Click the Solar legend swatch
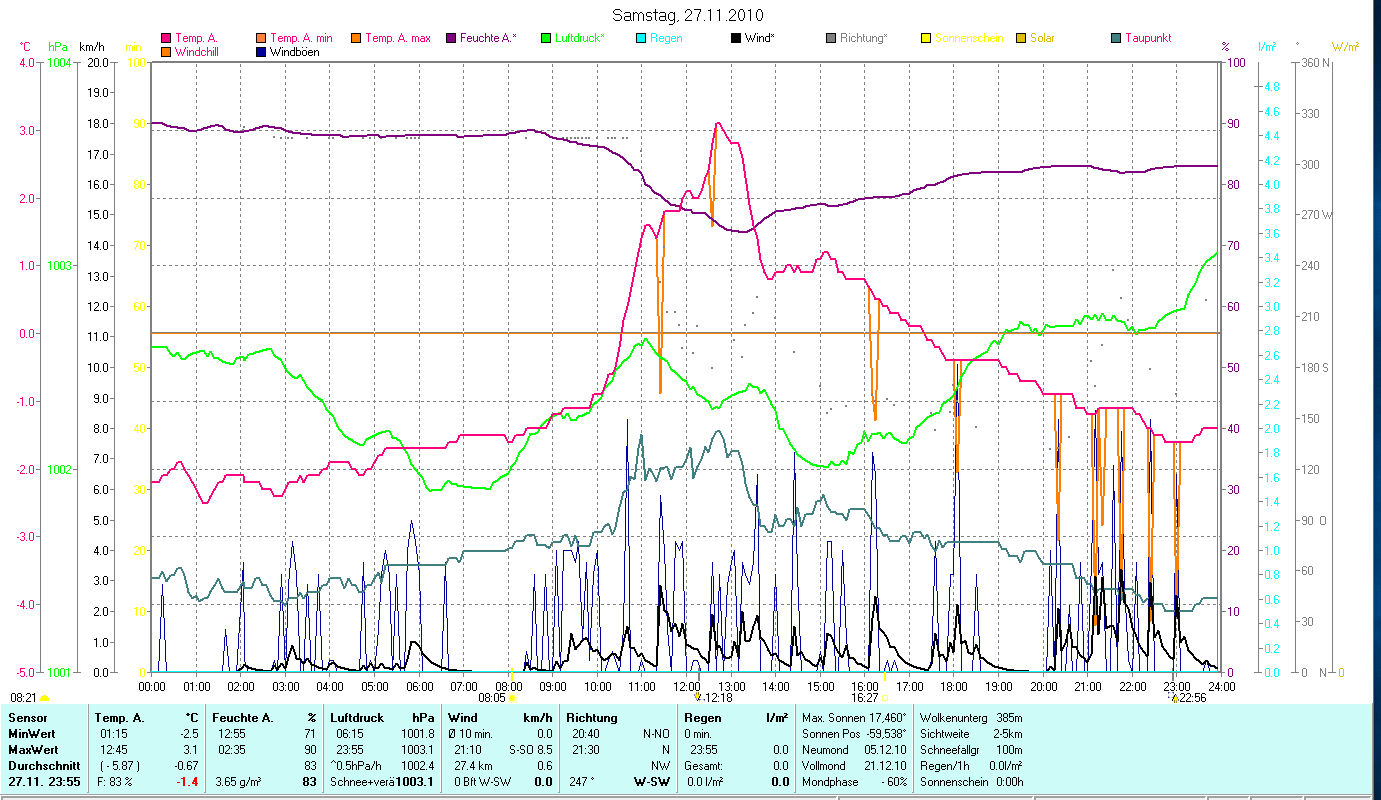Image resolution: width=1381 pixels, height=800 pixels. [x=1020, y=38]
